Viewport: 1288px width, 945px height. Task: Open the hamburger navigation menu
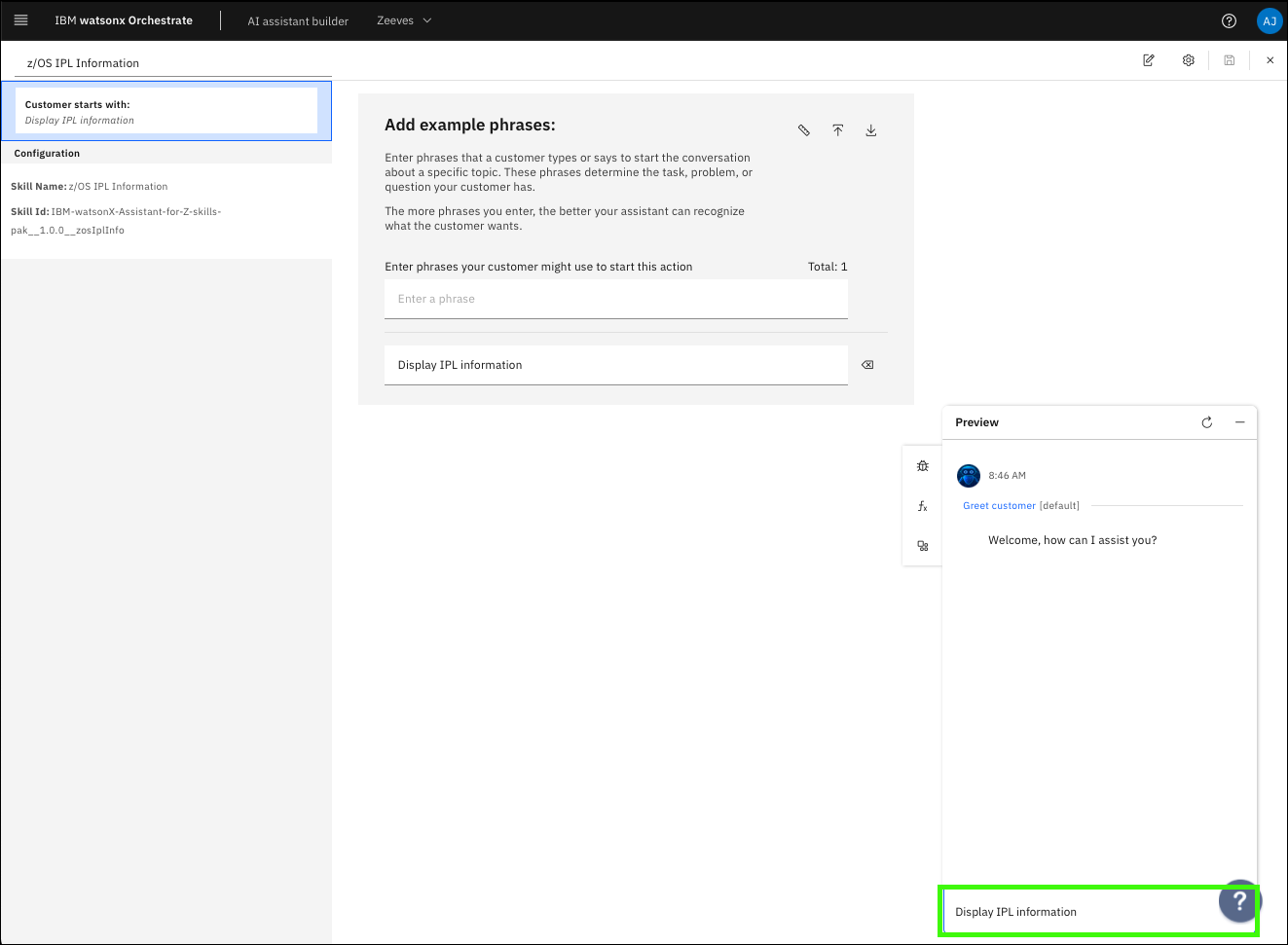click(20, 20)
